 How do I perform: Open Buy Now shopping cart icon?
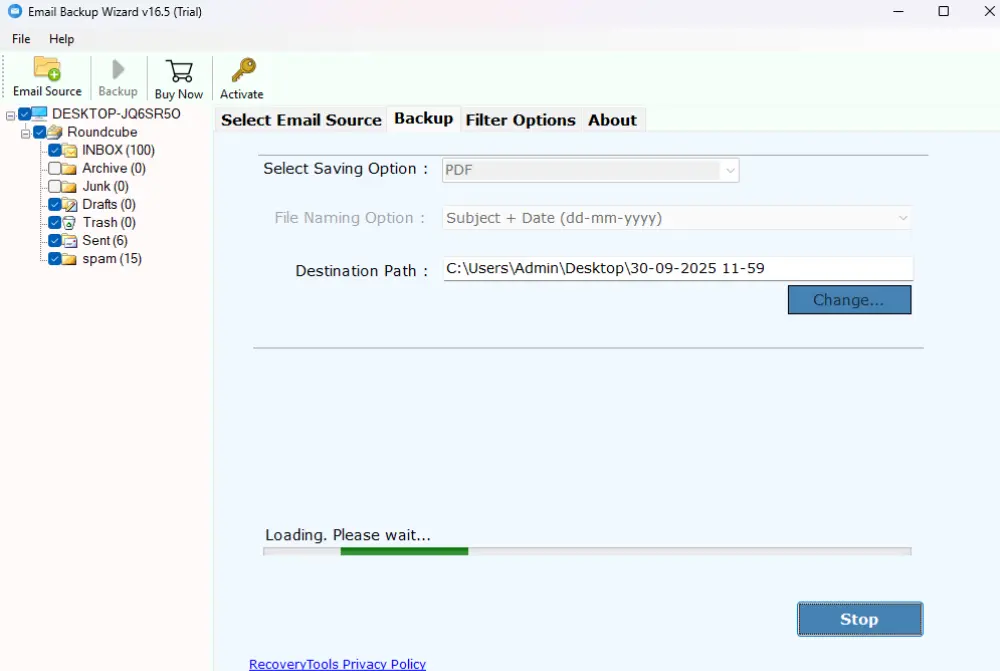179,70
